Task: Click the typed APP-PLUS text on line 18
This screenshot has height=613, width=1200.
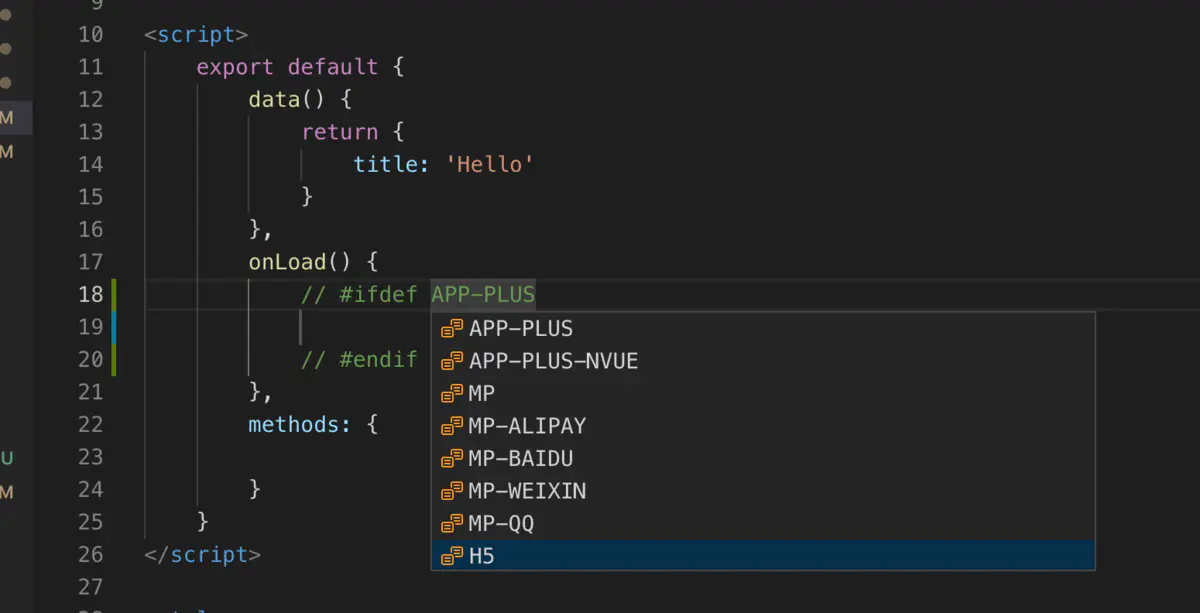Action: point(483,294)
